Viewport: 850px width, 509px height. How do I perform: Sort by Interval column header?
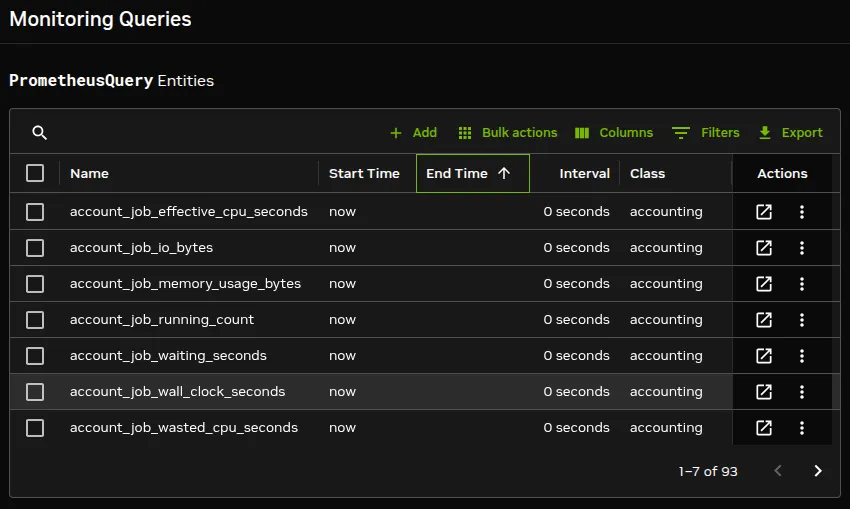[584, 173]
